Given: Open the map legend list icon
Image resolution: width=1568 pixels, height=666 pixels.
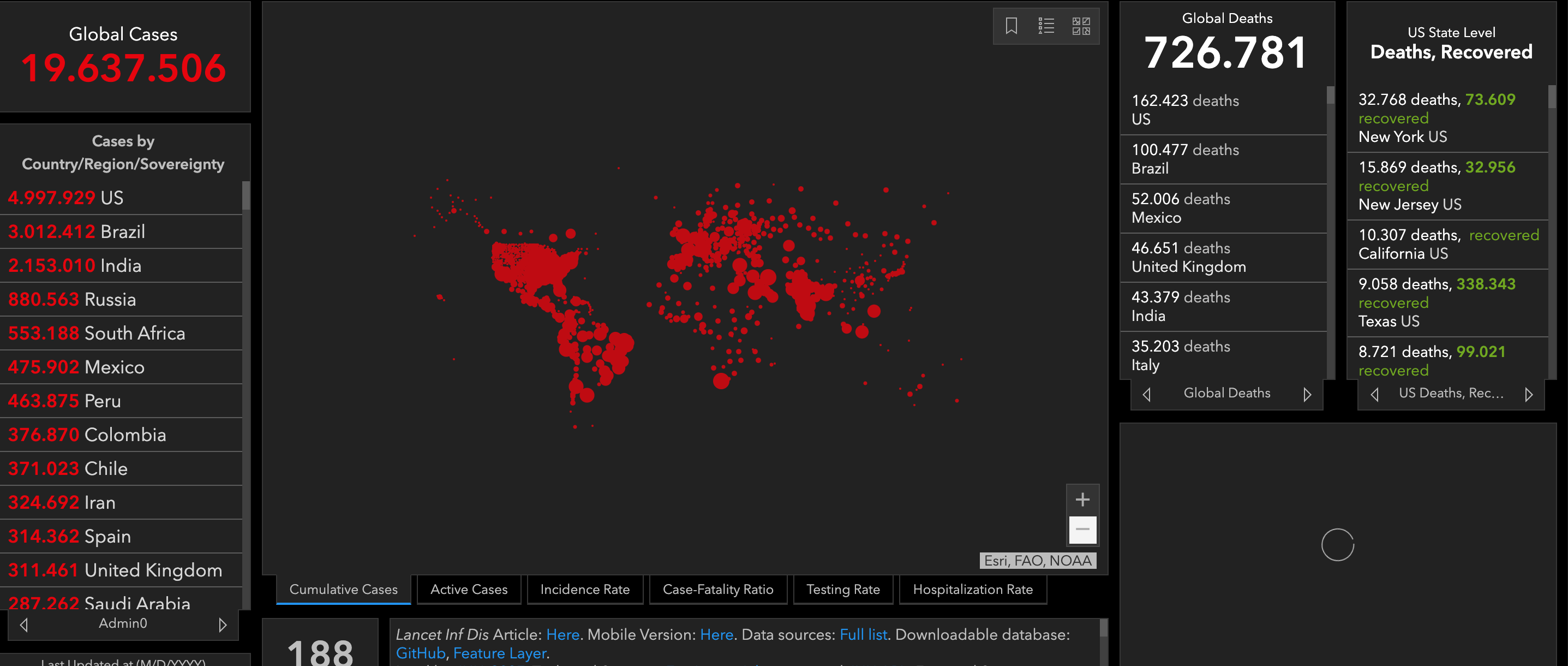Looking at the screenshot, I should [1046, 26].
